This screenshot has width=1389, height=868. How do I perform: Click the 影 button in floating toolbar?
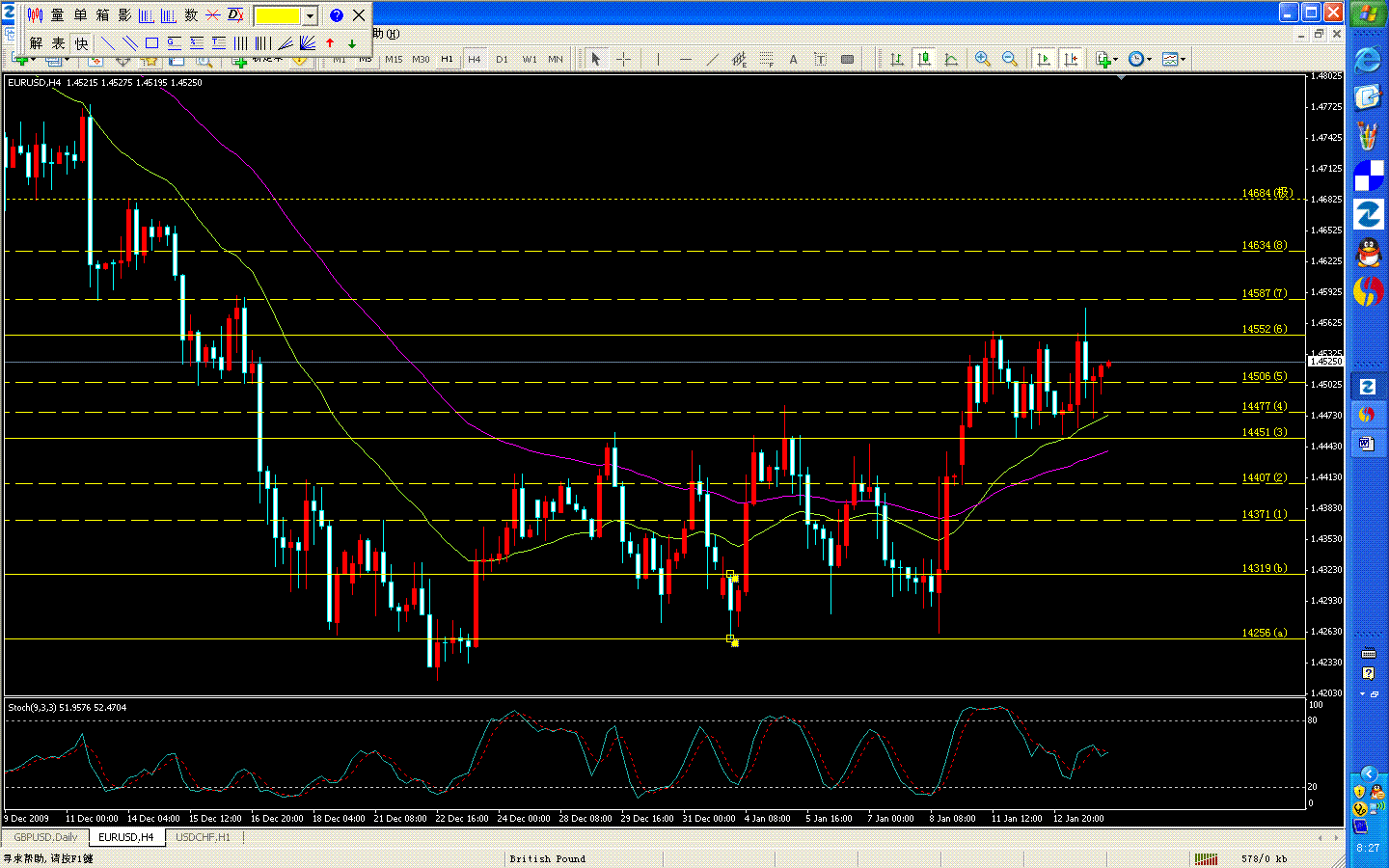[123, 15]
